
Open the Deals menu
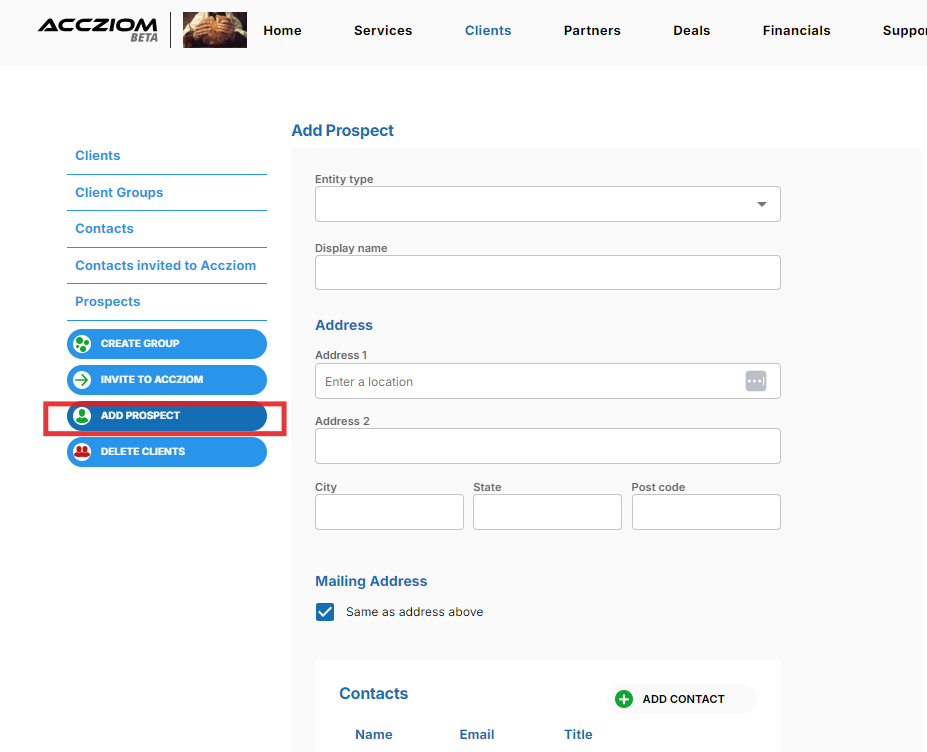691,30
